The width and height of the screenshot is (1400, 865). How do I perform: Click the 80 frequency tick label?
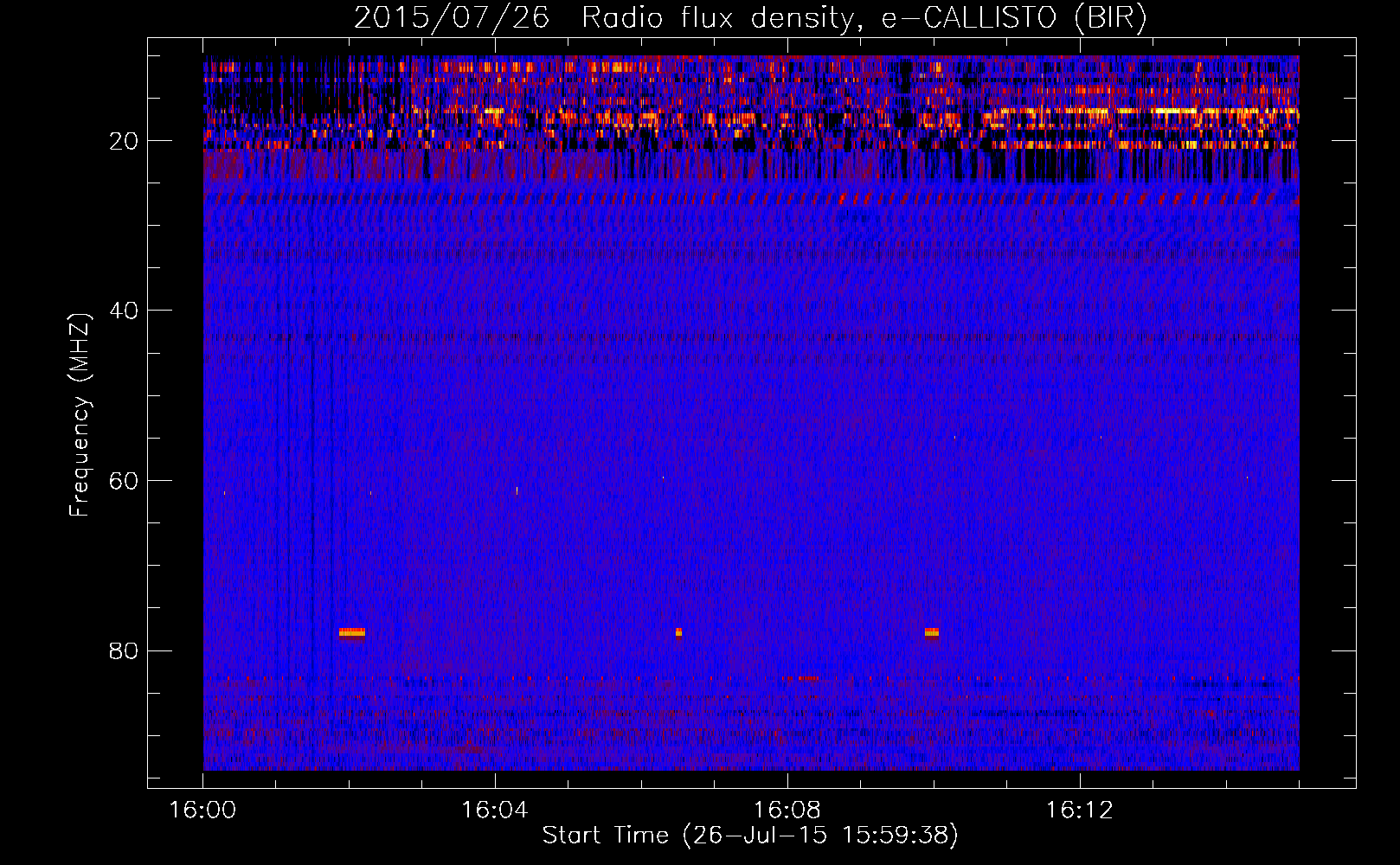125,650
